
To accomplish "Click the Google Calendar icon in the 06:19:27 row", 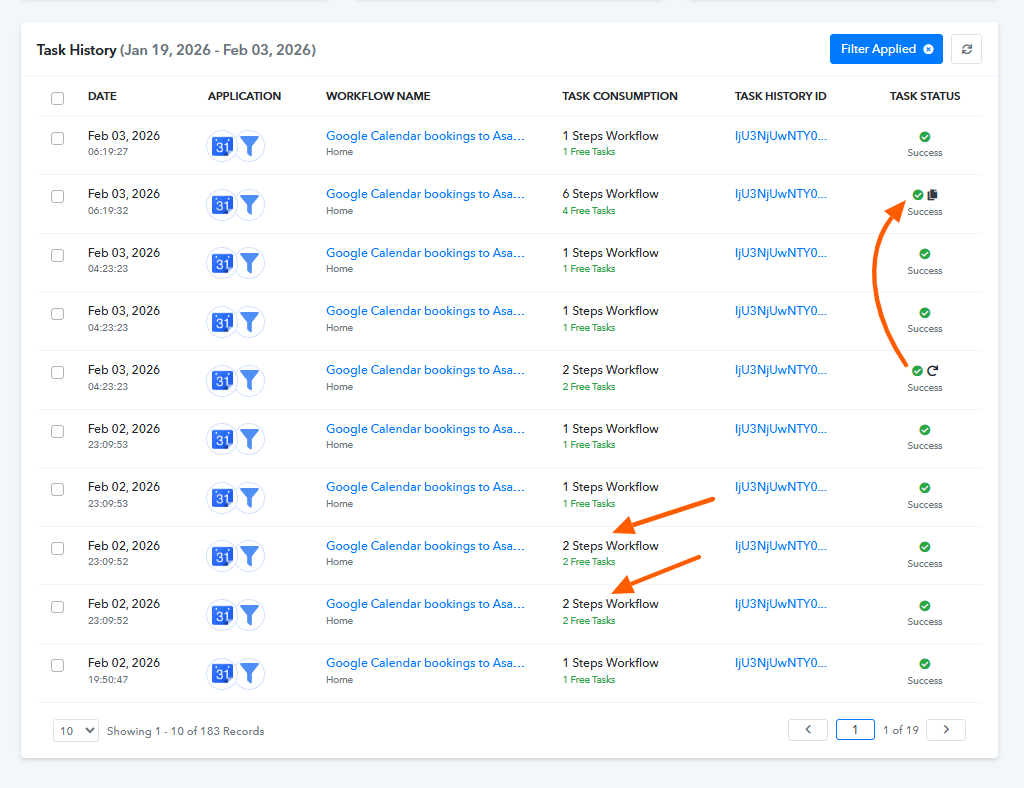I will [222, 147].
